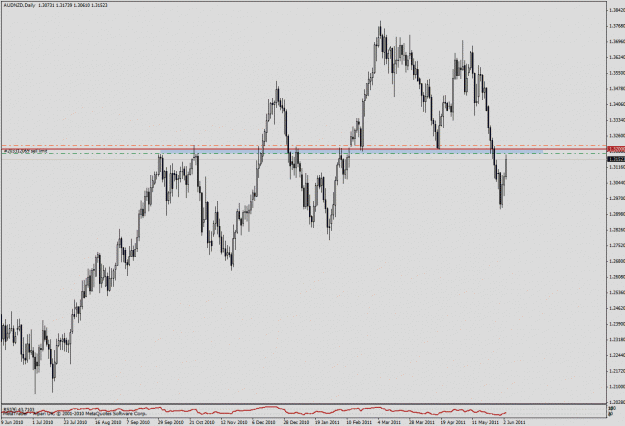Click the 9 Jun 2010 date label
The width and height of the screenshot is (625, 426).
[x=12, y=422]
